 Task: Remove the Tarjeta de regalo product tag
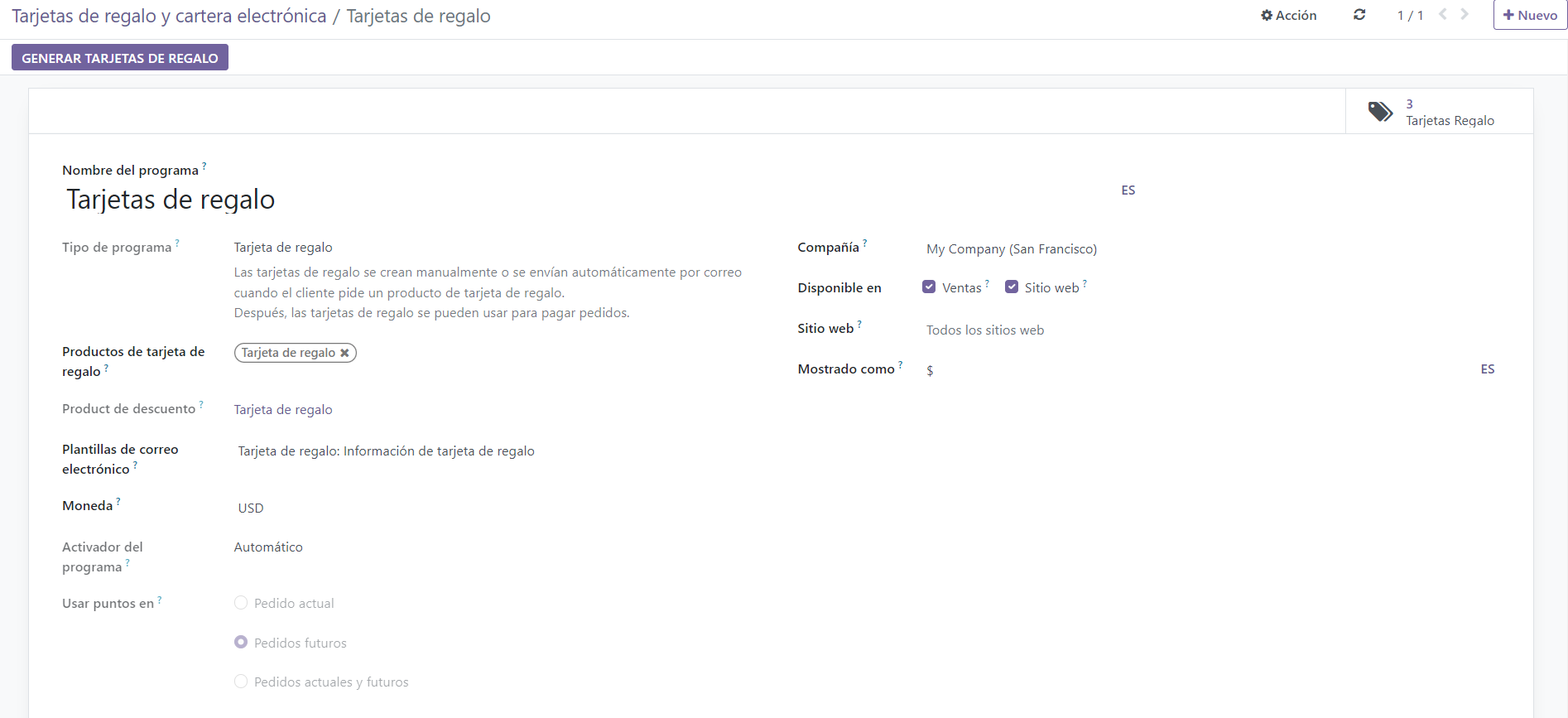coord(345,353)
